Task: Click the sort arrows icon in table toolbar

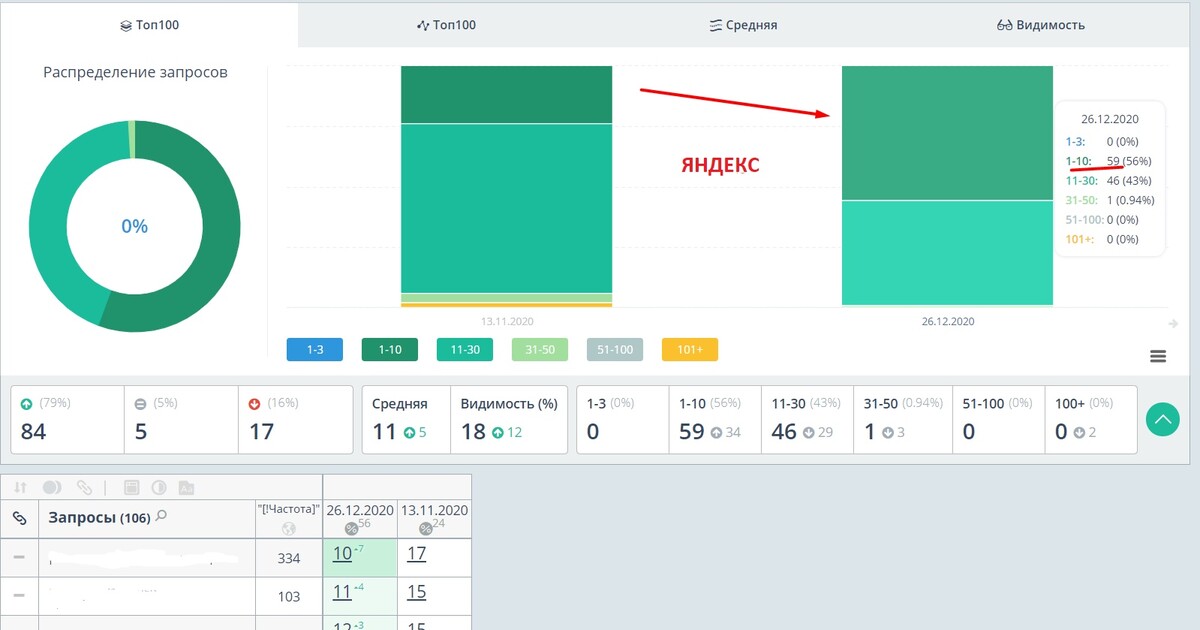Action: 20,487
